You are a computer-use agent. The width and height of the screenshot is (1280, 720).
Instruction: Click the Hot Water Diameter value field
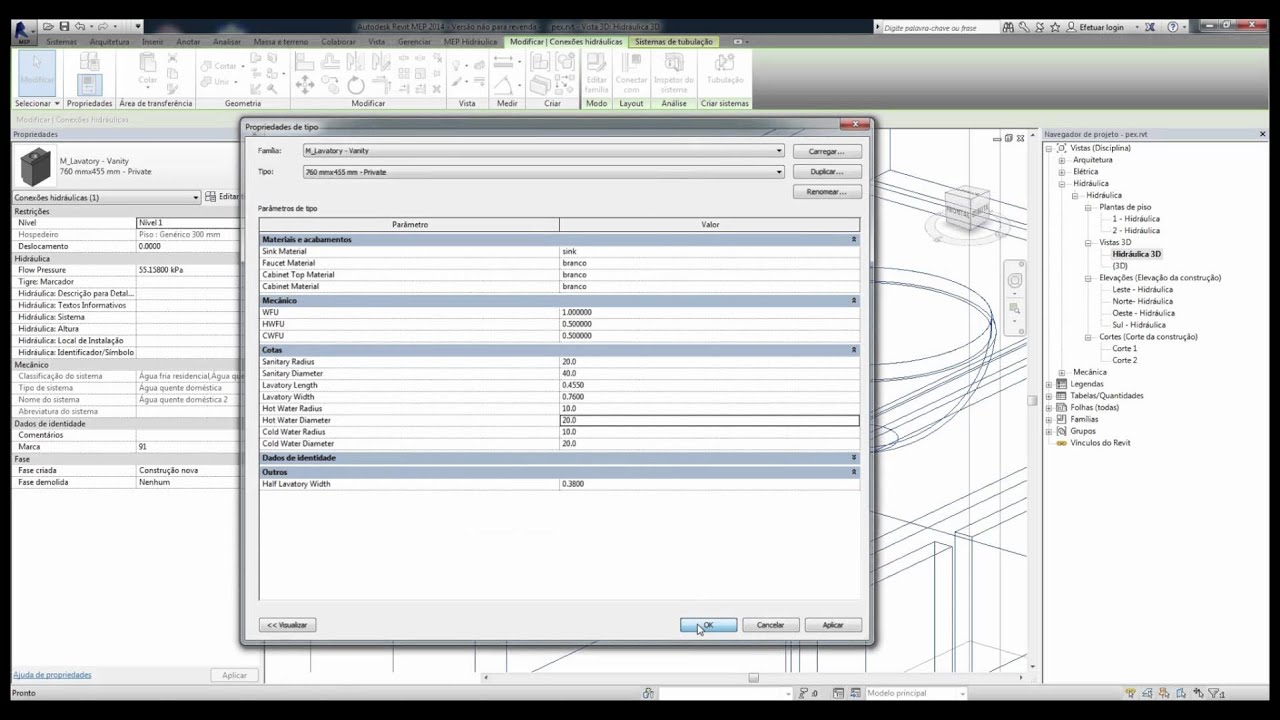(709, 420)
